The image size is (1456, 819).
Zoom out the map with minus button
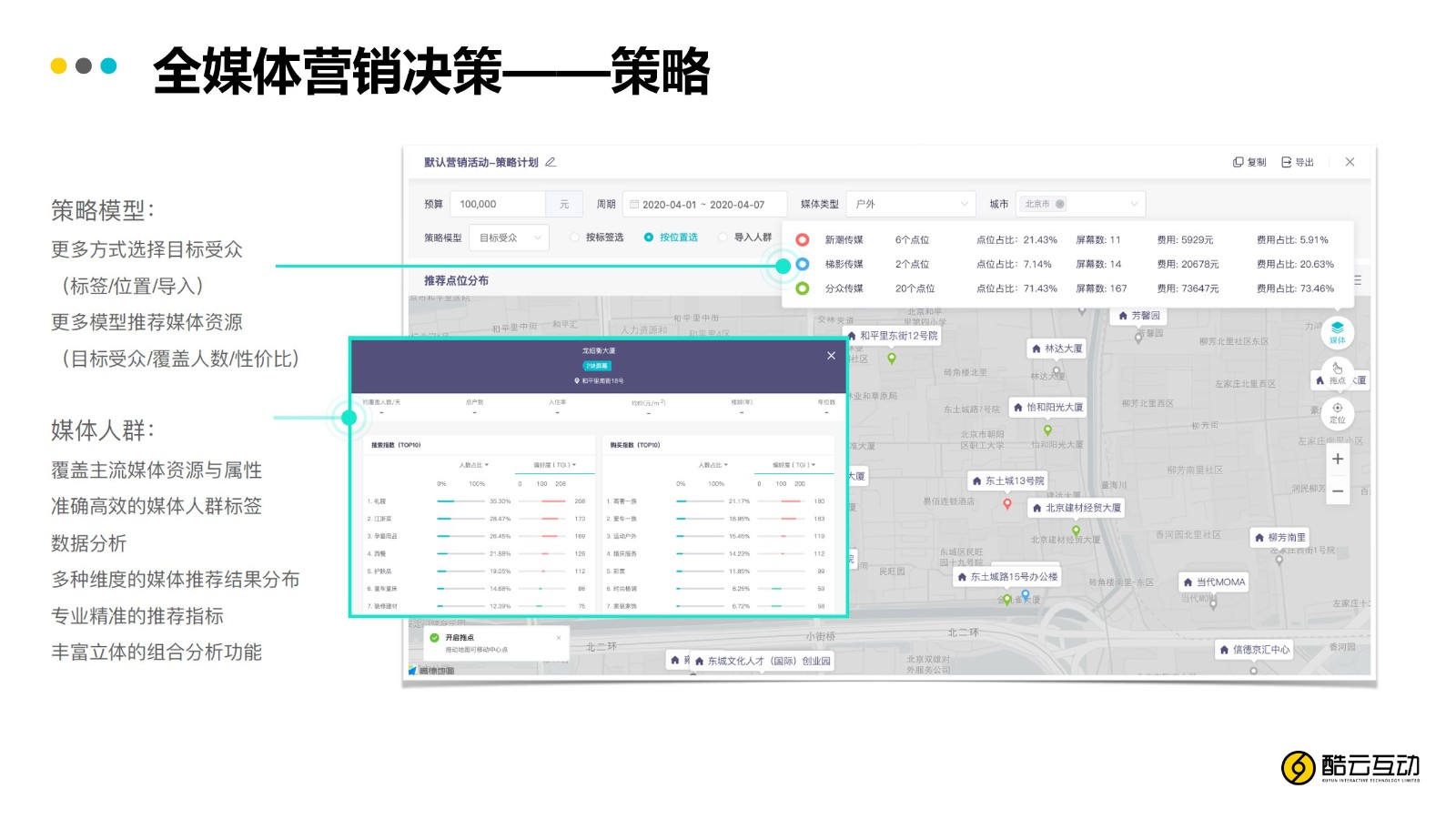1337,491
